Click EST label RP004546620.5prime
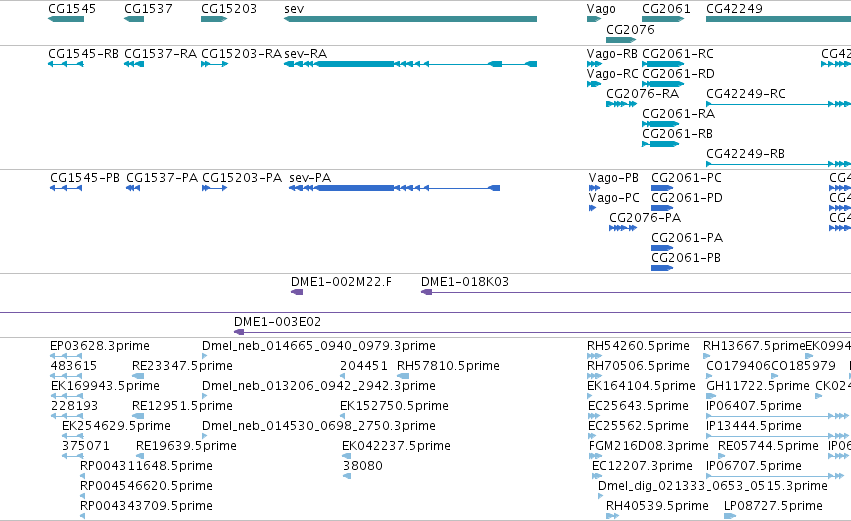Image resolution: width=851 pixels, height=521 pixels. point(146,486)
